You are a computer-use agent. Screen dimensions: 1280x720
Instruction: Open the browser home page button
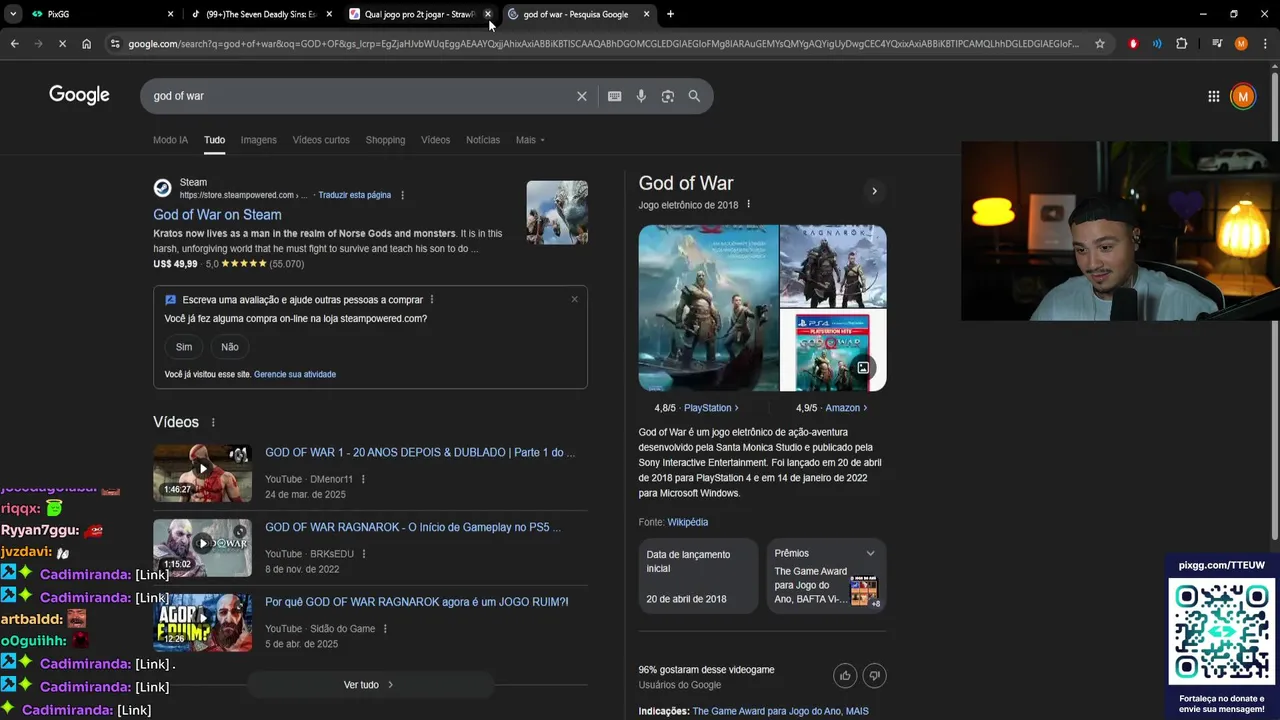[x=86, y=44]
